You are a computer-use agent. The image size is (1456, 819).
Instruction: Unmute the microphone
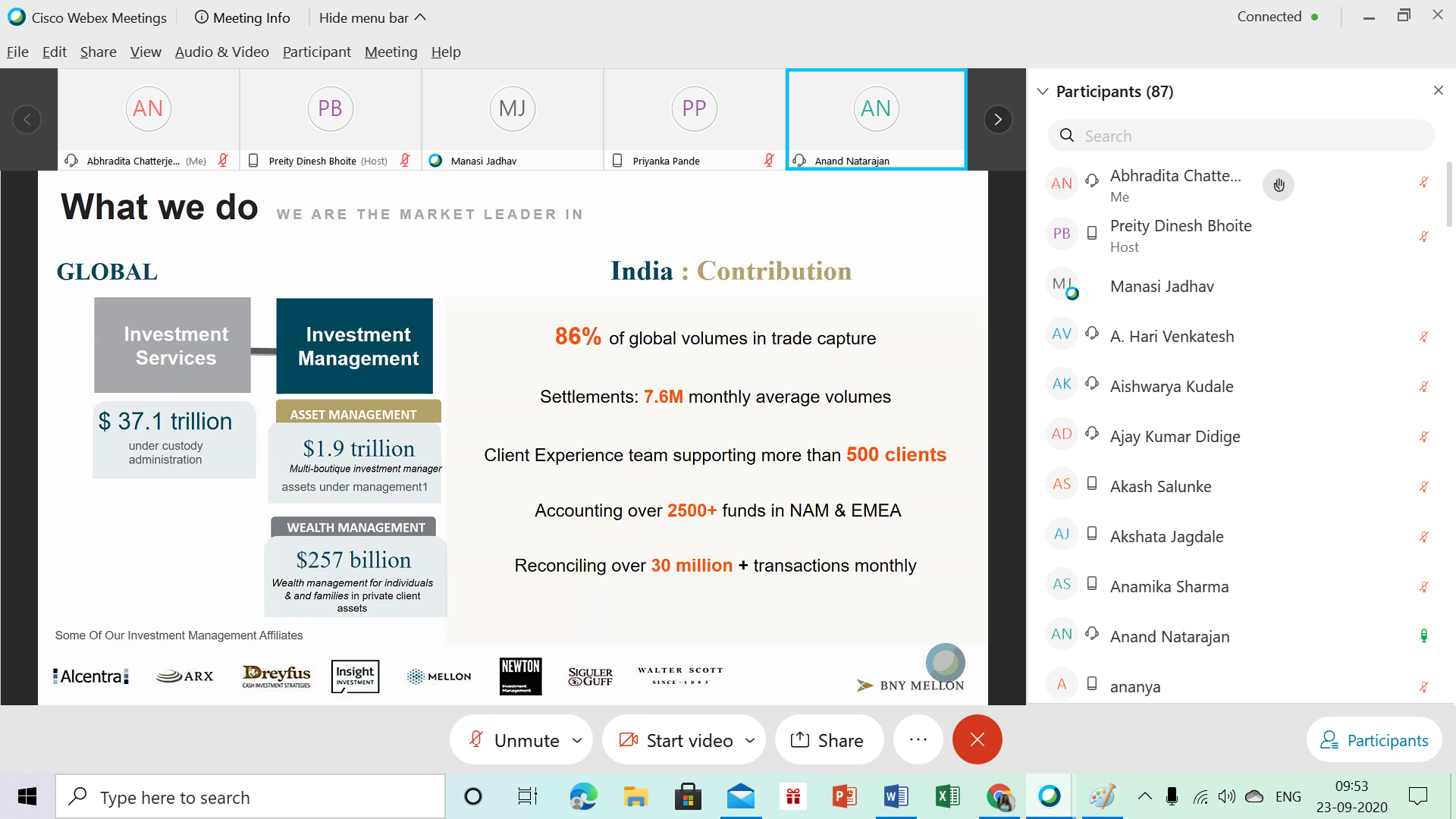pos(516,740)
